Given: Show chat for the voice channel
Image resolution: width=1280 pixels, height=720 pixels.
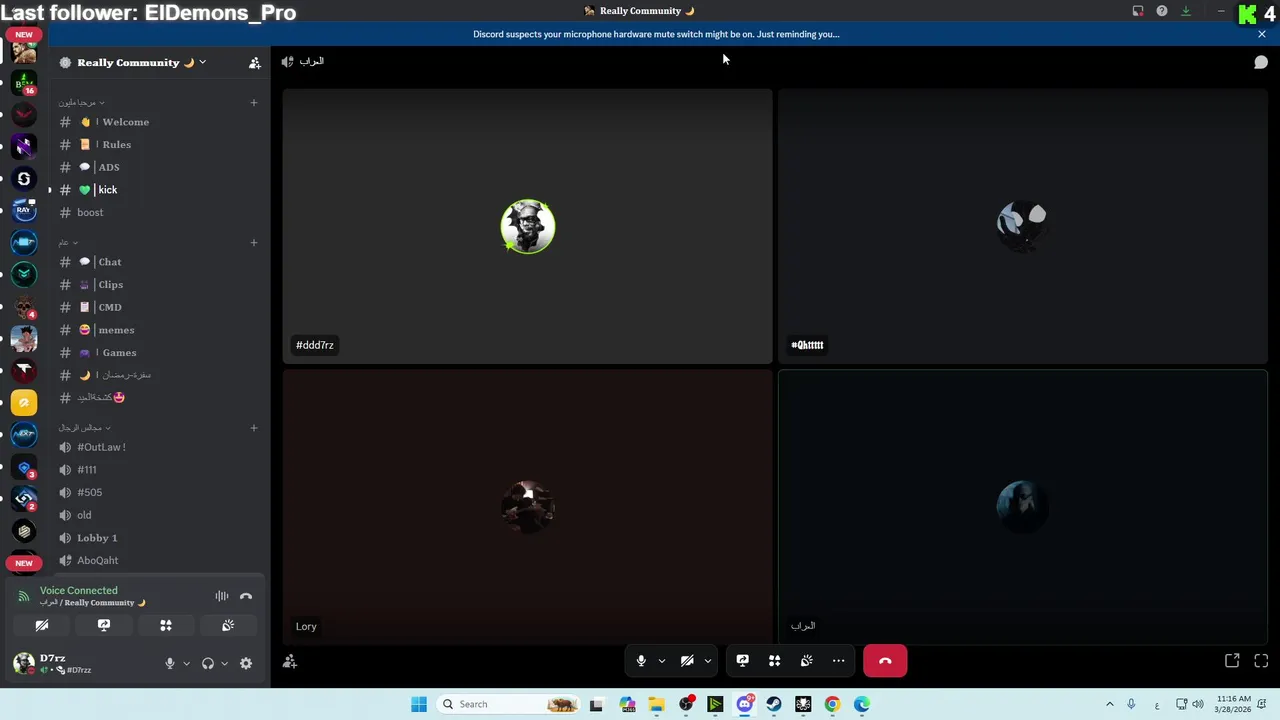Looking at the screenshot, I should [1261, 62].
